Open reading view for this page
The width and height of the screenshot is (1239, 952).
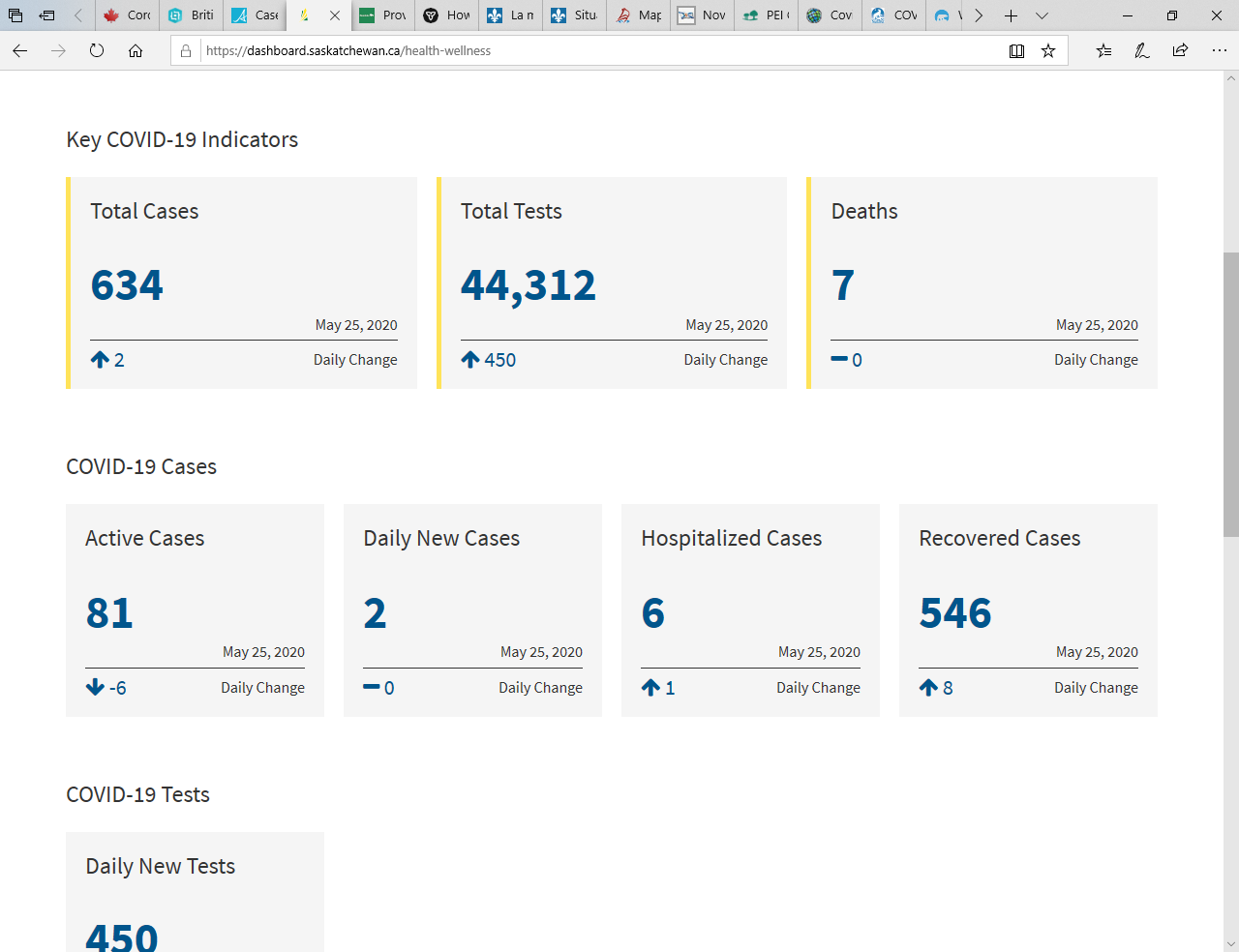tap(1016, 51)
